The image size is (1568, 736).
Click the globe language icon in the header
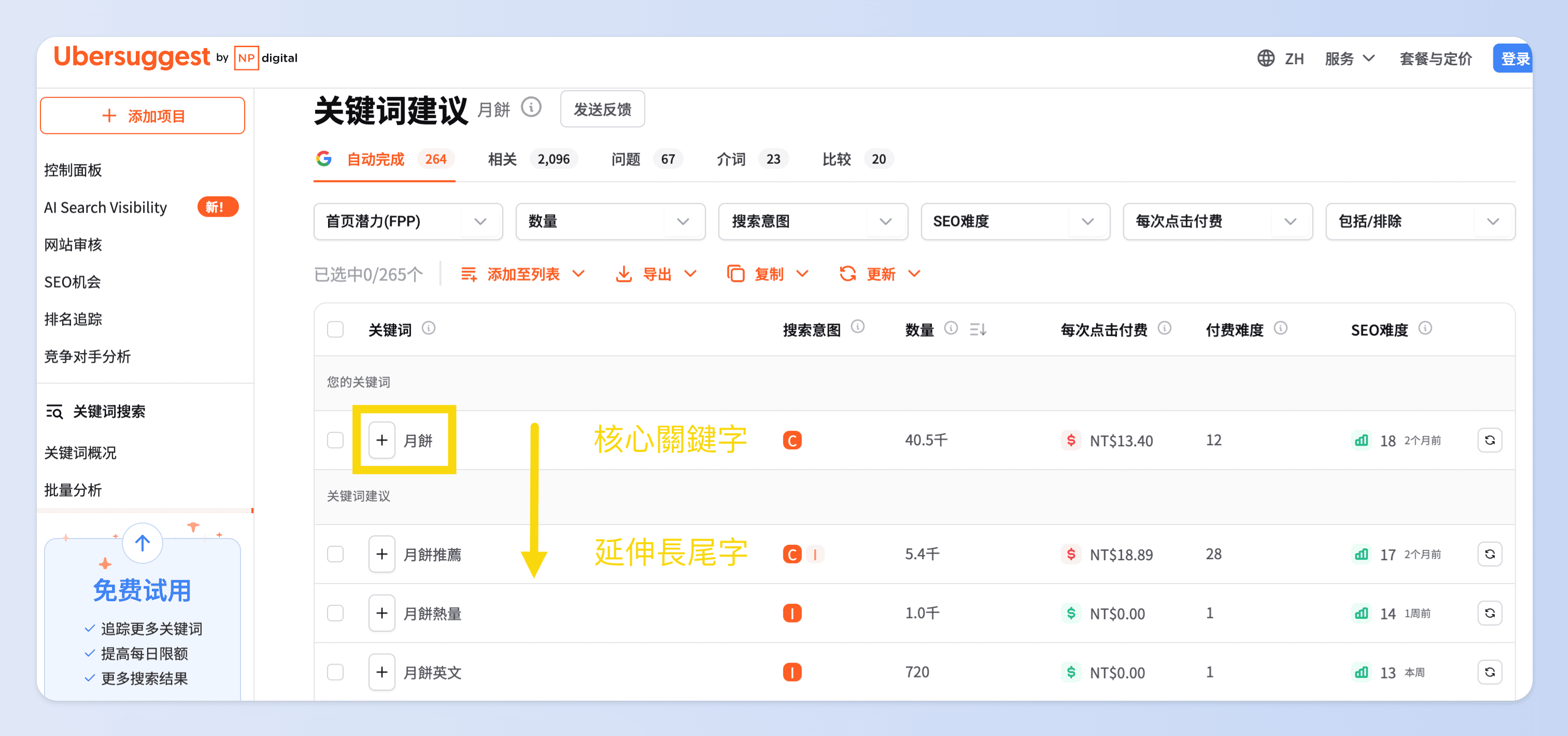point(1267,58)
